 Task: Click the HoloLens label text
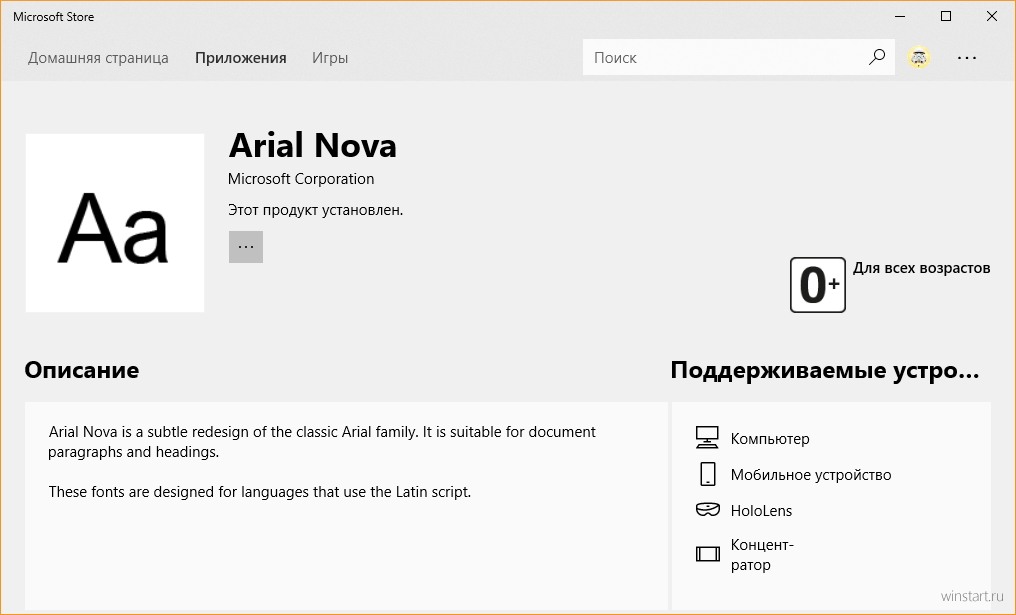761,511
